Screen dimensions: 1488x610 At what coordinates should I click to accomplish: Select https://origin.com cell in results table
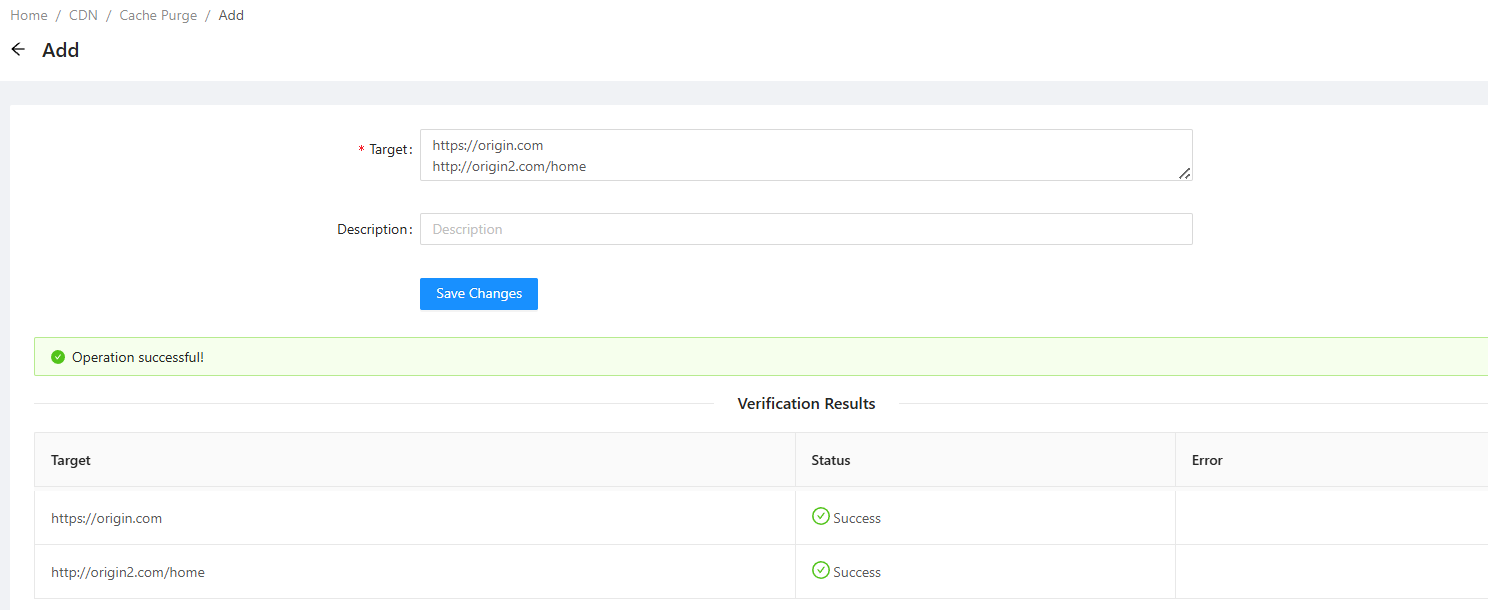click(x=107, y=518)
